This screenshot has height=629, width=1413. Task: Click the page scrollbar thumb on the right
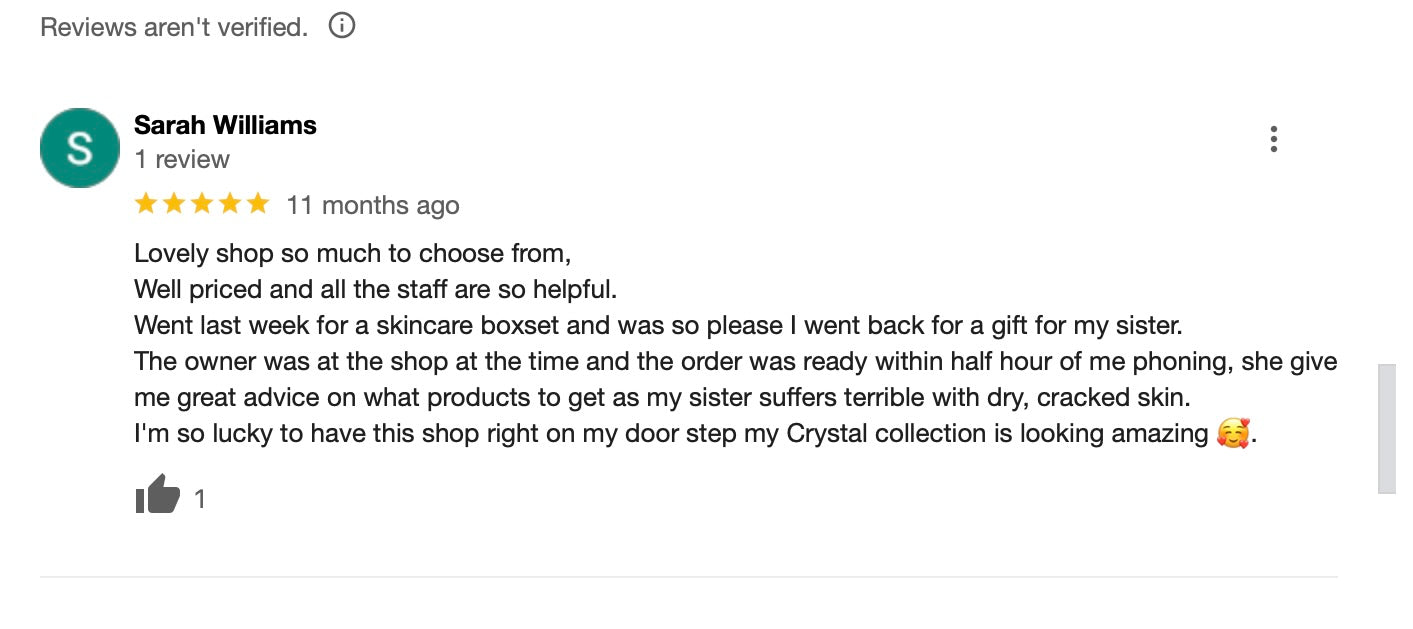point(1386,428)
